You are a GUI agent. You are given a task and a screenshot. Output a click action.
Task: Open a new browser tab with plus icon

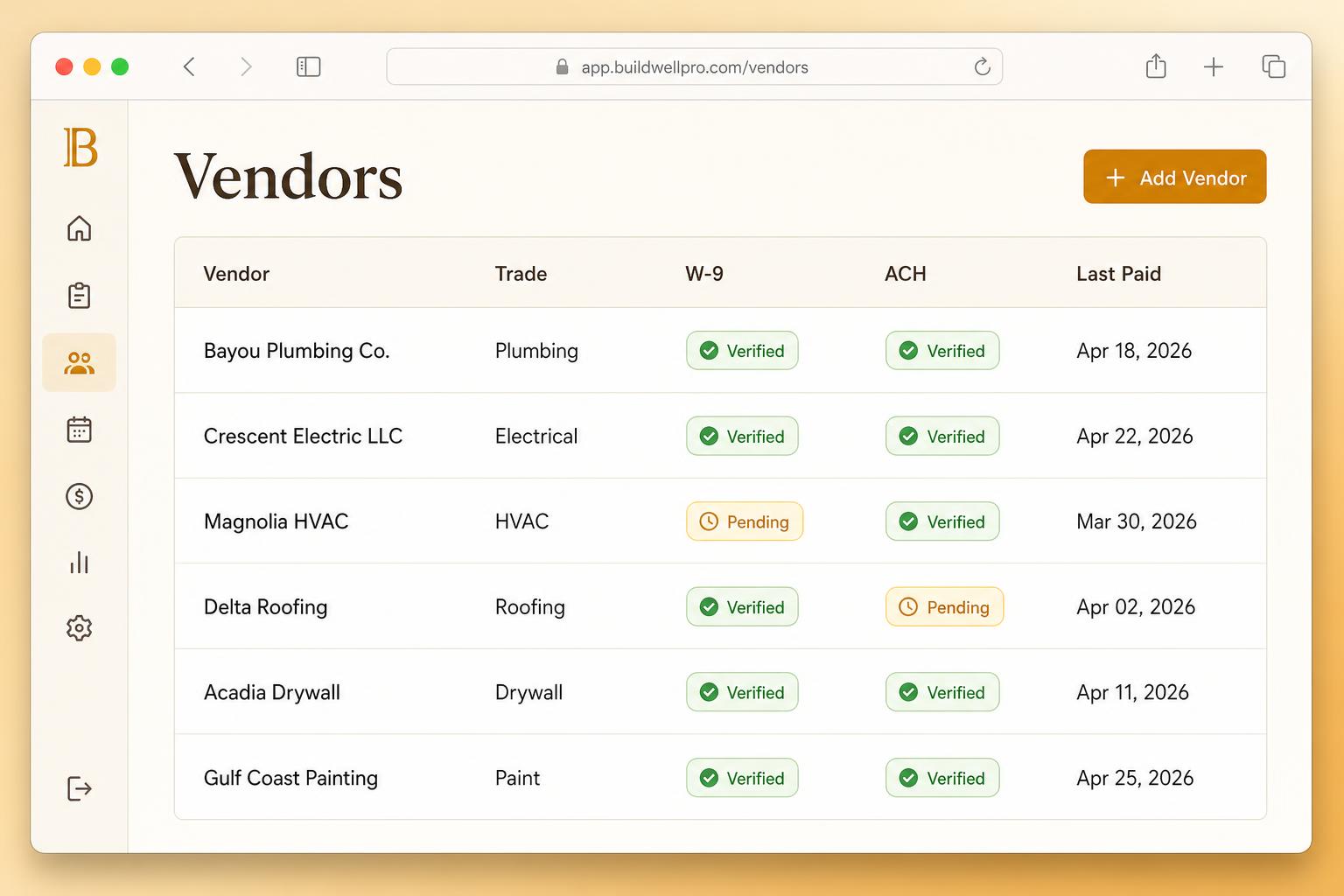(1214, 66)
